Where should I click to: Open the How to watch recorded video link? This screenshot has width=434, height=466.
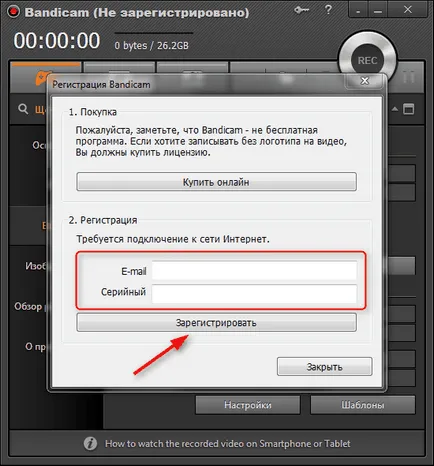coord(228,444)
